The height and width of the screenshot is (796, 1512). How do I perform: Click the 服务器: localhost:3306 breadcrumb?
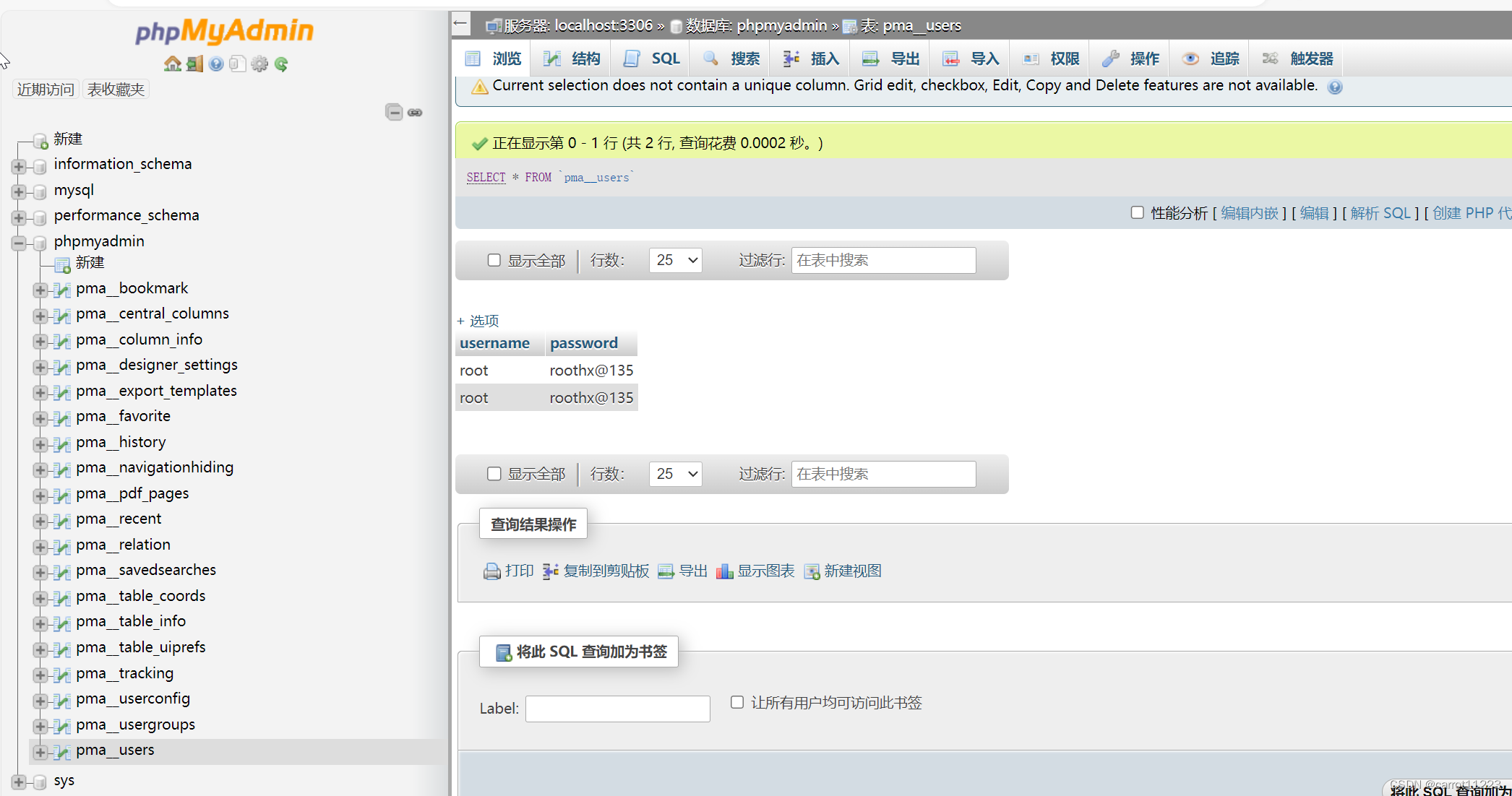578,26
